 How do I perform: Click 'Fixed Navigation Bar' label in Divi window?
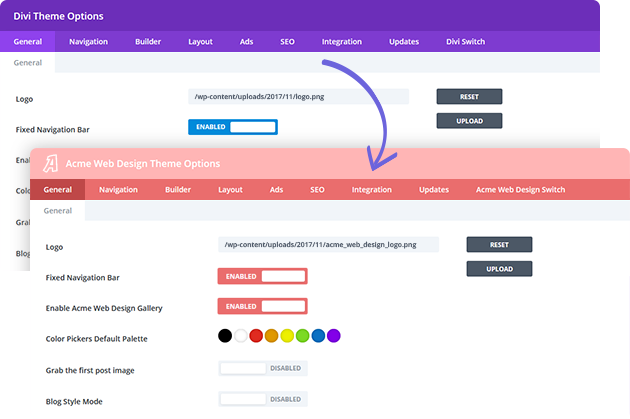click(53, 130)
